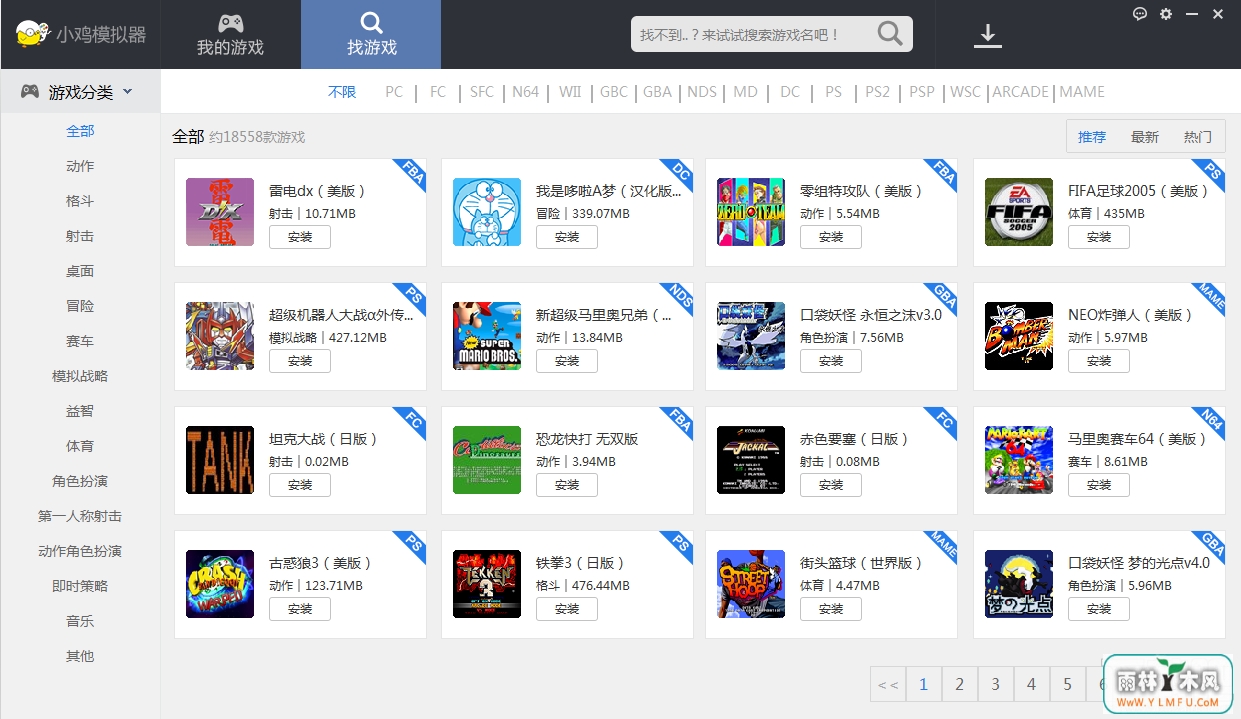The width and height of the screenshot is (1241, 719).
Task: Click the Street Hoop 街头篮球 cover icon
Action: [x=751, y=584]
